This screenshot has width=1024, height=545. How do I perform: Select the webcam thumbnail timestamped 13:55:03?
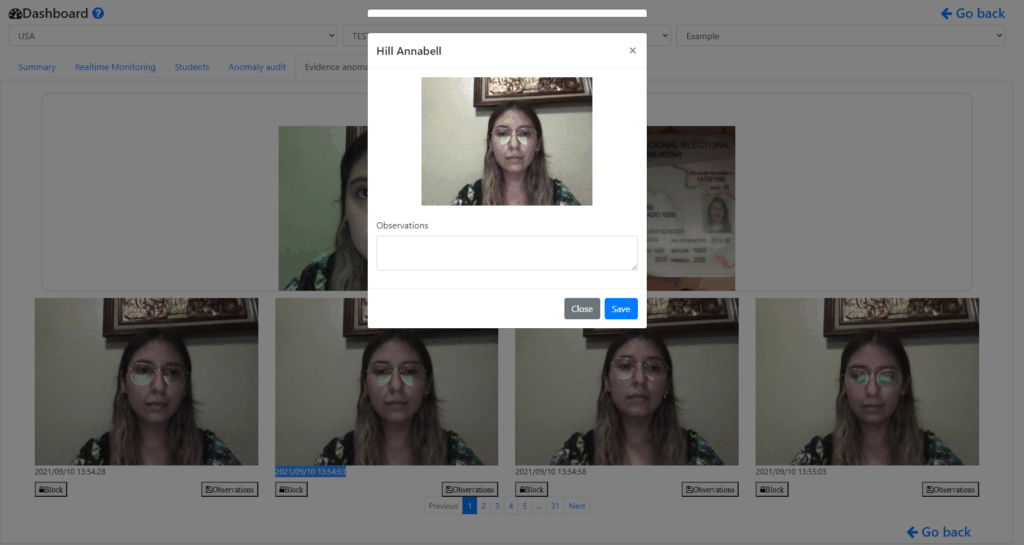point(867,381)
